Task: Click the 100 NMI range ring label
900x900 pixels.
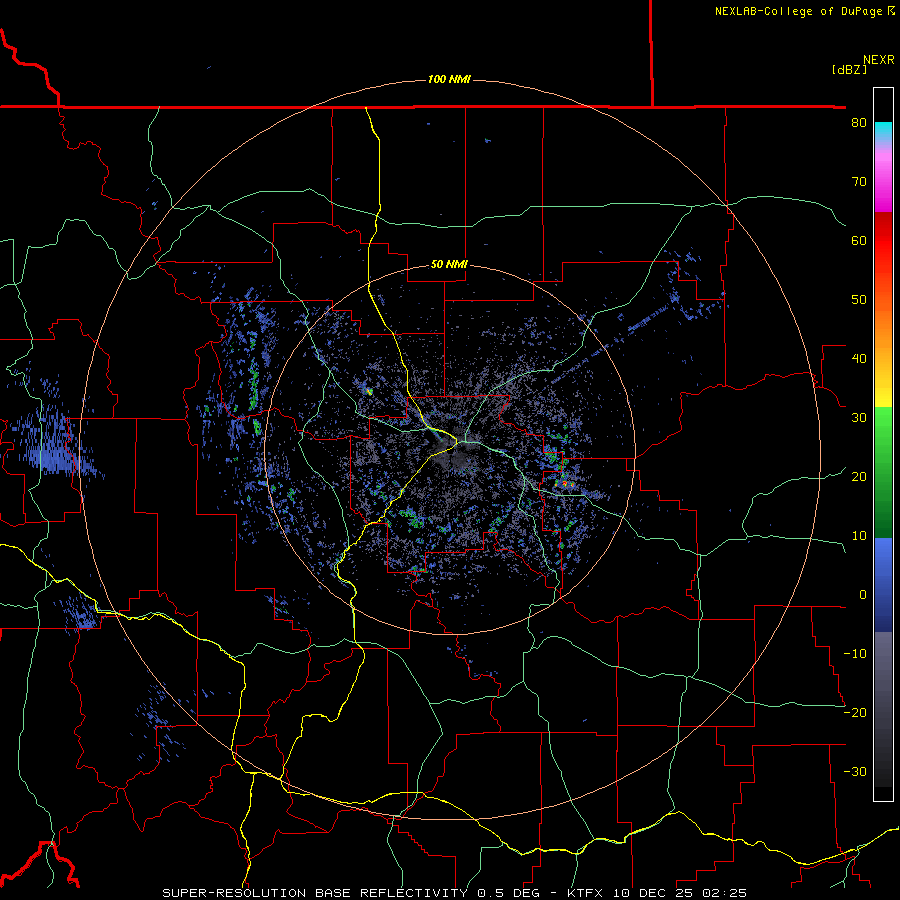Action: tap(449, 79)
